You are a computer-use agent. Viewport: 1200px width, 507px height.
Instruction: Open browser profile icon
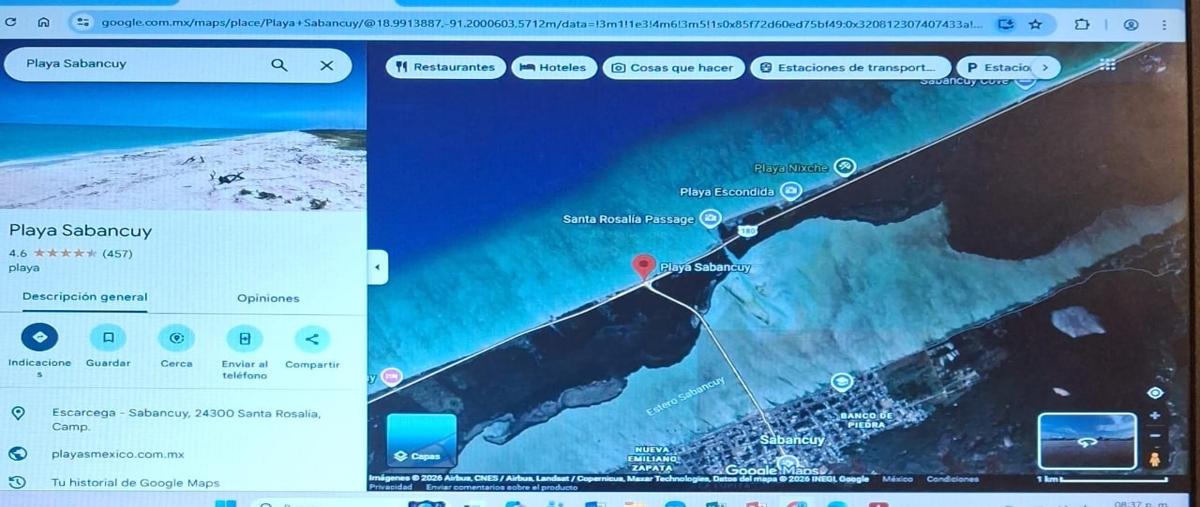coord(1131,24)
